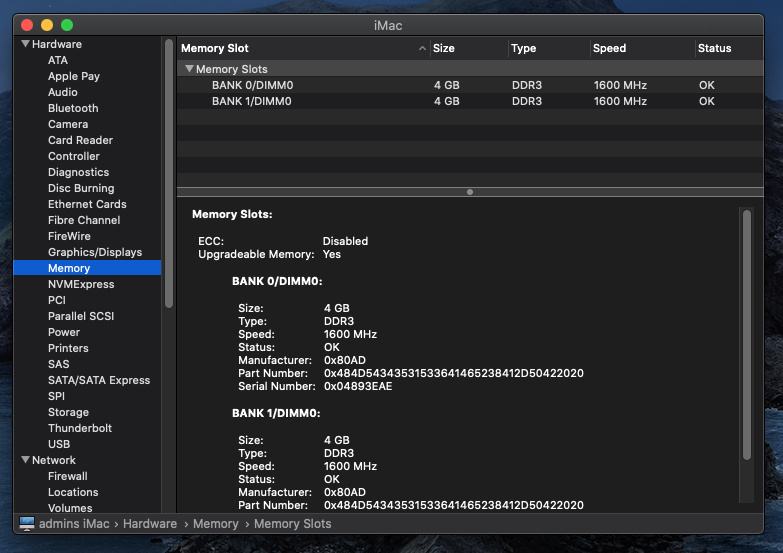Collapse the Network section disclosure triangle
The width and height of the screenshot is (783, 553).
(25, 460)
